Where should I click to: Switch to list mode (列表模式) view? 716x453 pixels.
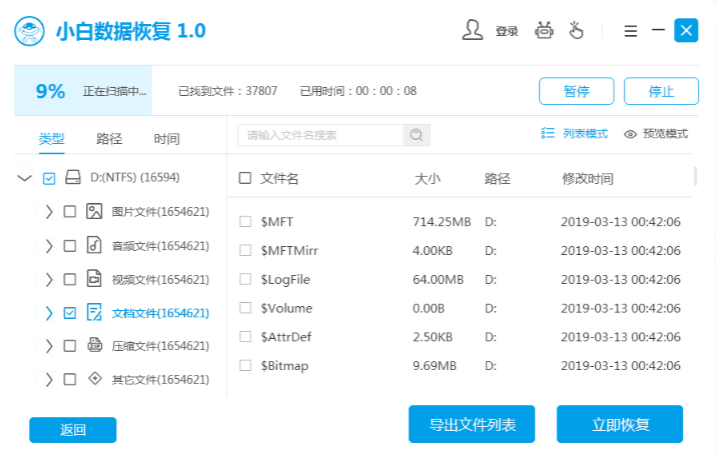click(575, 133)
